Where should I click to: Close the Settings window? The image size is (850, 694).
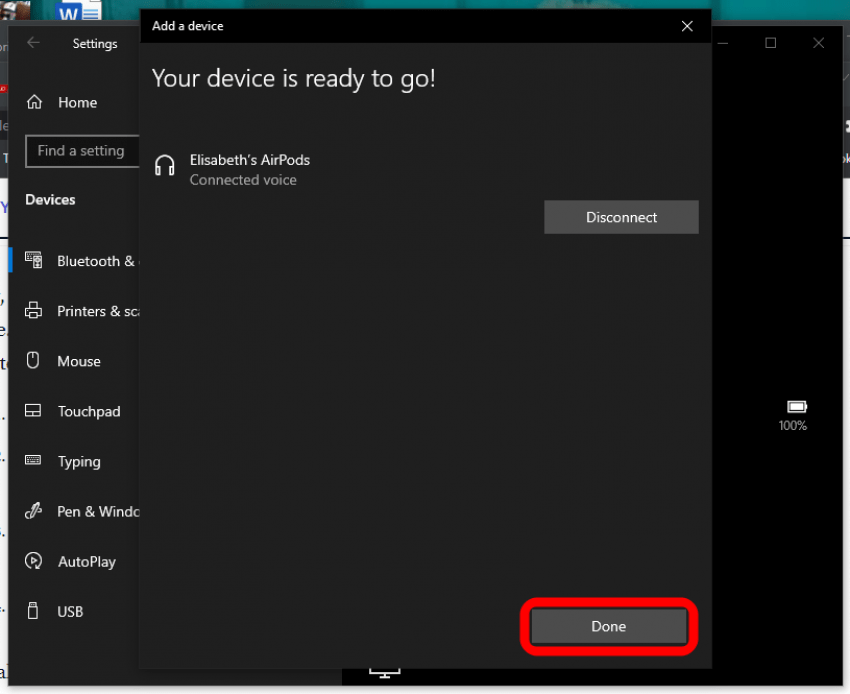coord(819,43)
